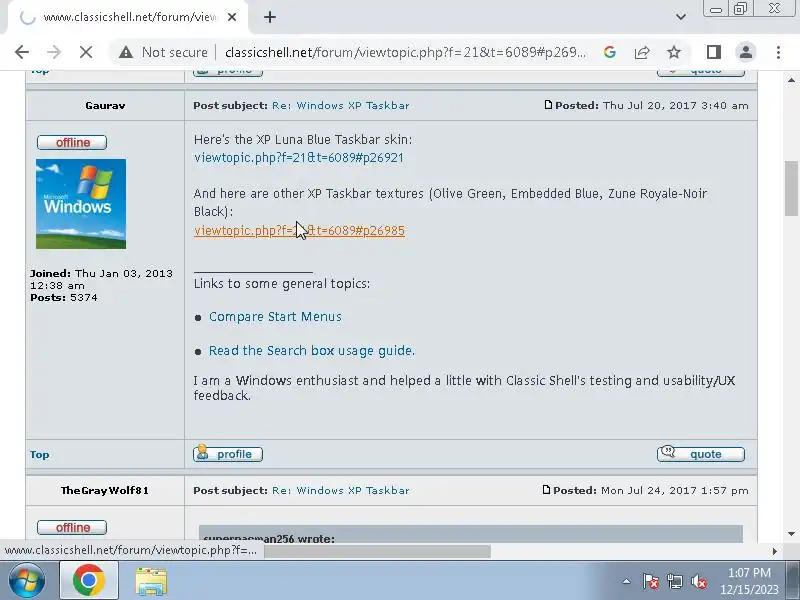Click the Google icon in the address bar
800x600 pixels.
609,52
